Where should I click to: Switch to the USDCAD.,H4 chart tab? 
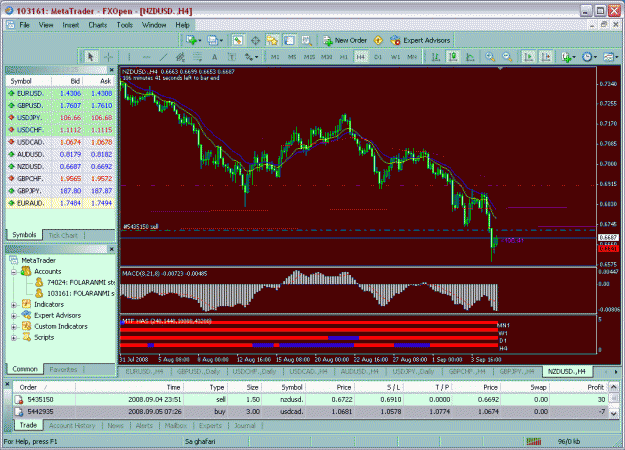coord(308,371)
